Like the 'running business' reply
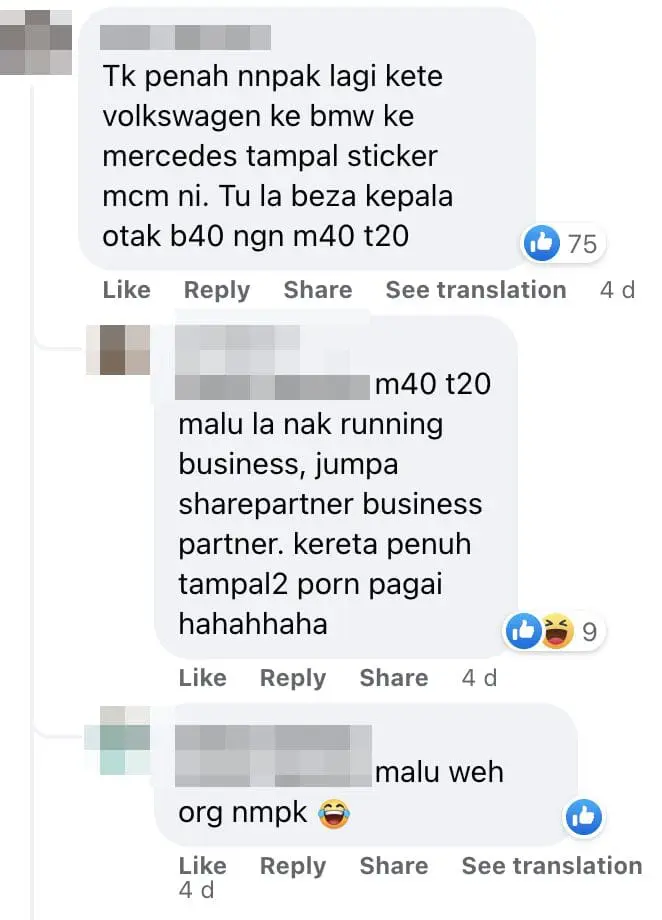662x920 pixels. click(x=202, y=678)
